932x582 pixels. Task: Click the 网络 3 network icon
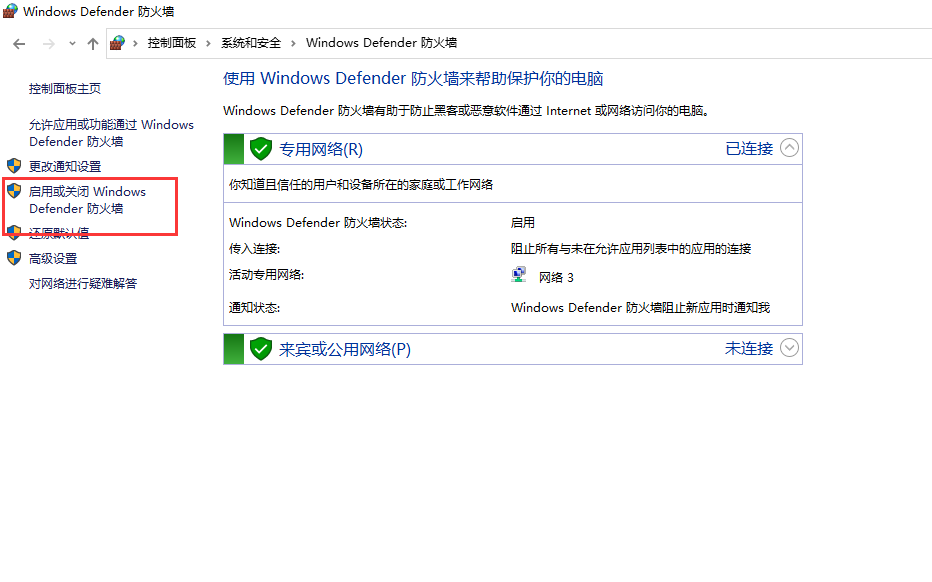point(519,274)
